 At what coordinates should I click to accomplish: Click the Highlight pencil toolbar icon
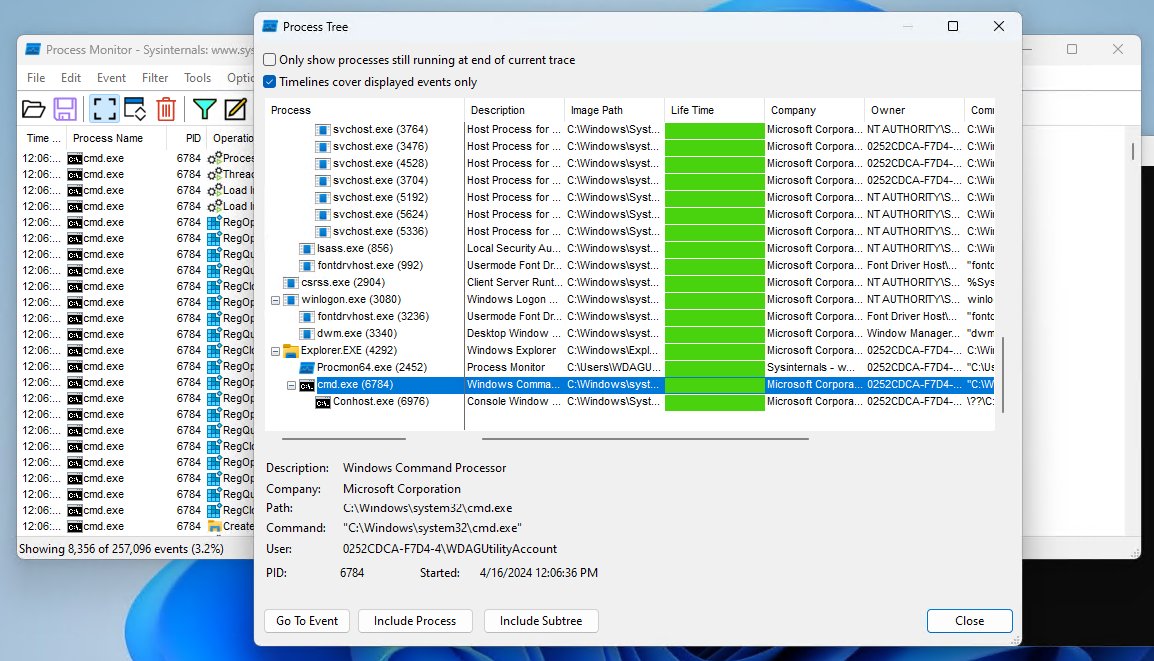(236, 109)
